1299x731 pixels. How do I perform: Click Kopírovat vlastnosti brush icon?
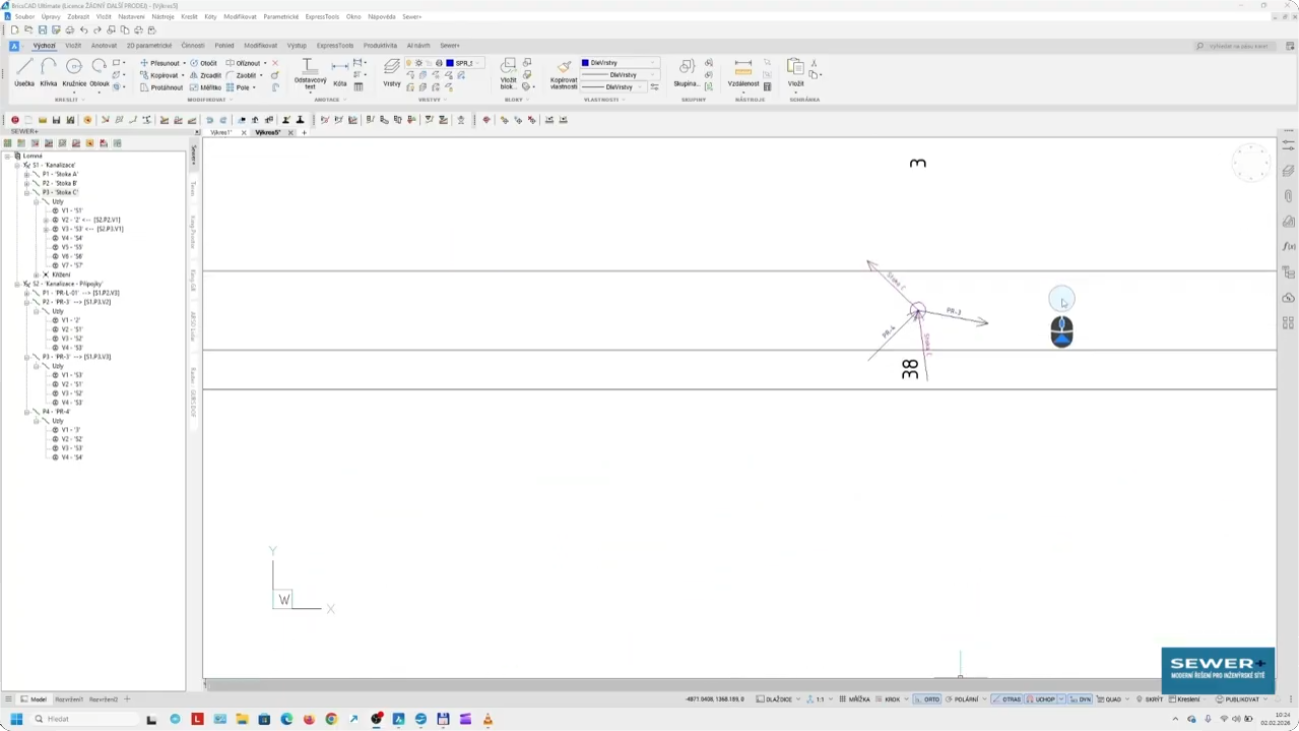click(564, 71)
